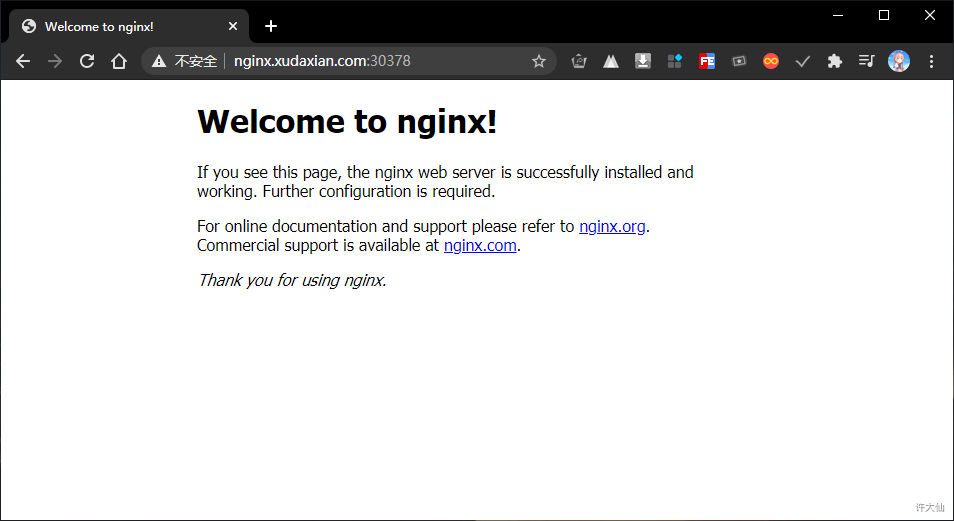Minimize the browser window

tap(838, 15)
